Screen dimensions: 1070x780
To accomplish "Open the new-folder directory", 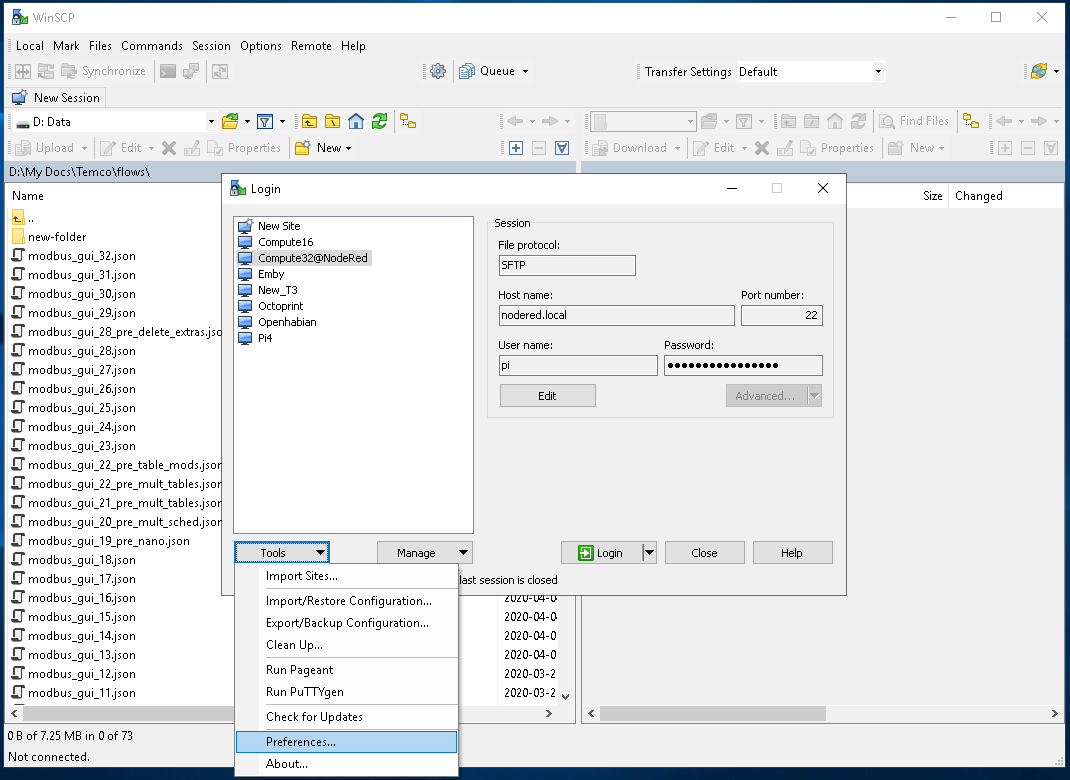I will tap(49, 237).
